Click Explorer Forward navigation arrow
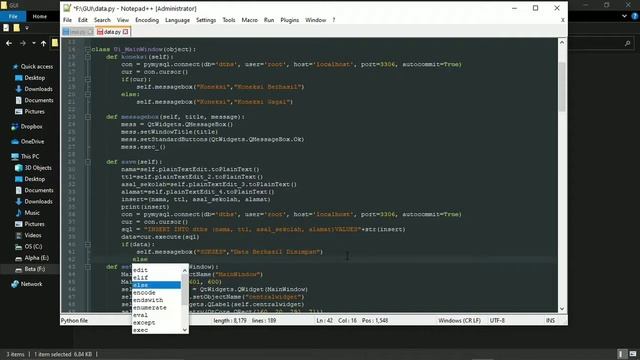The width and height of the screenshot is (640, 360). coord(22,43)
